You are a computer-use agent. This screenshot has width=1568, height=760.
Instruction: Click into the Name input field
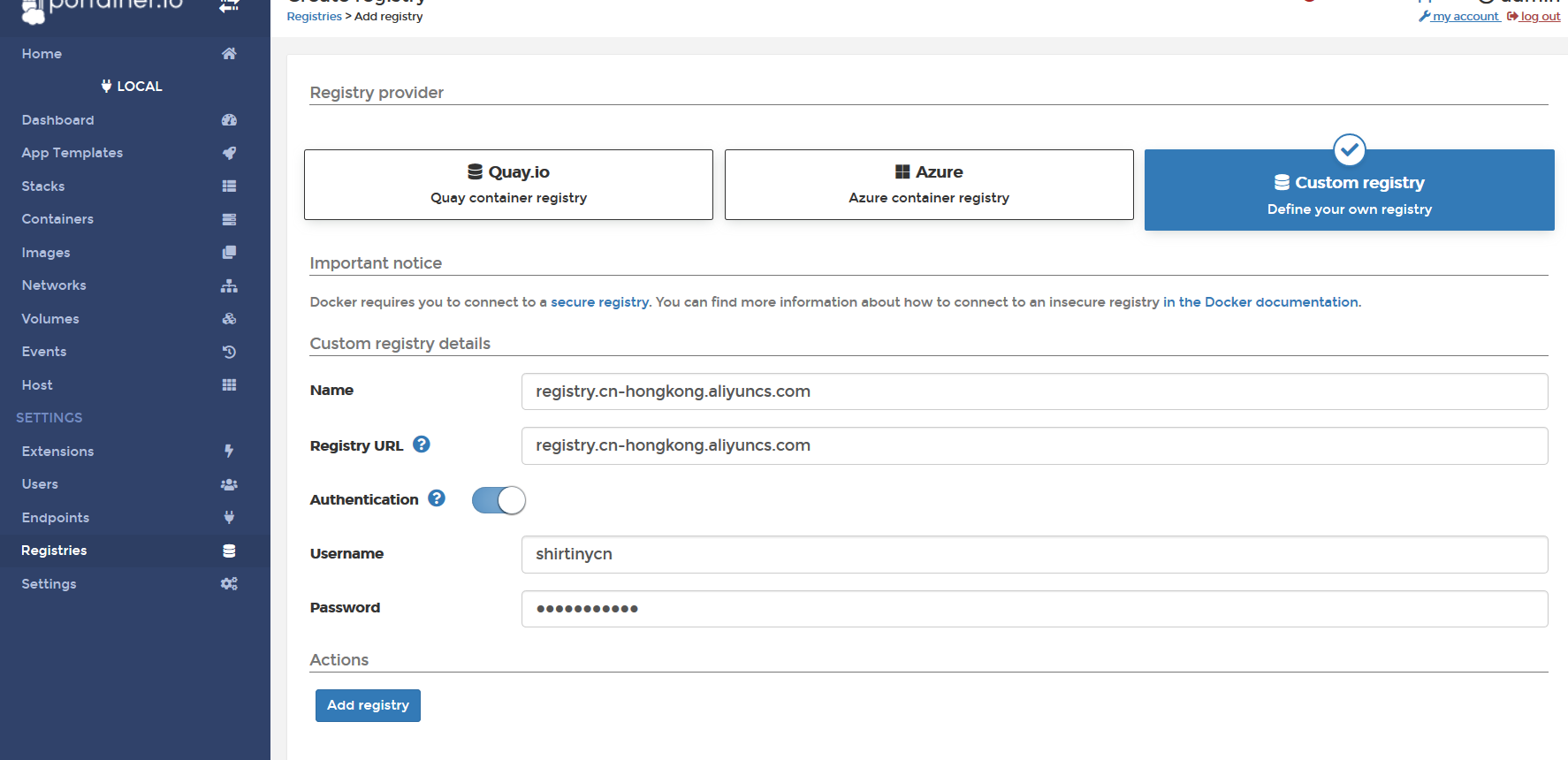click(x=1034, y=391)
